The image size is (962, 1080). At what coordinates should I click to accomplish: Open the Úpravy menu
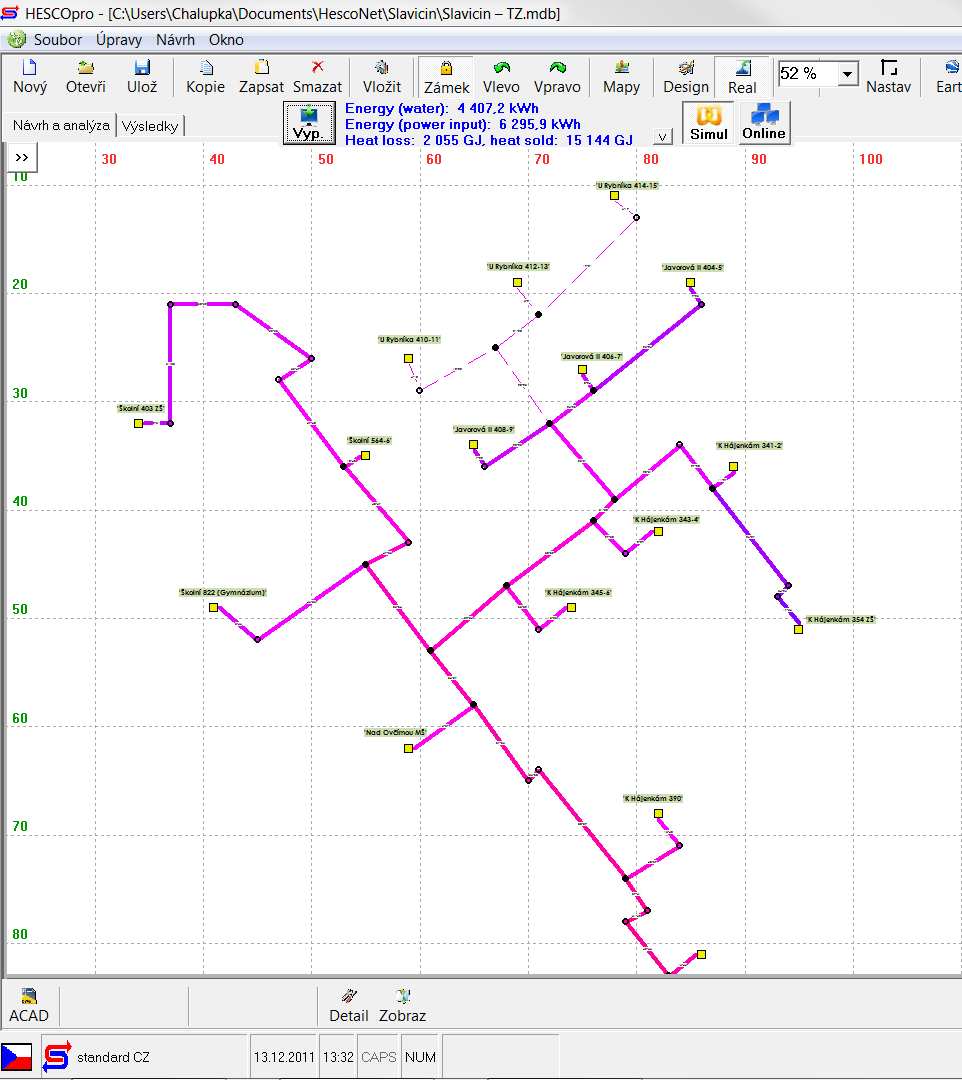click(x=119, y=40)
